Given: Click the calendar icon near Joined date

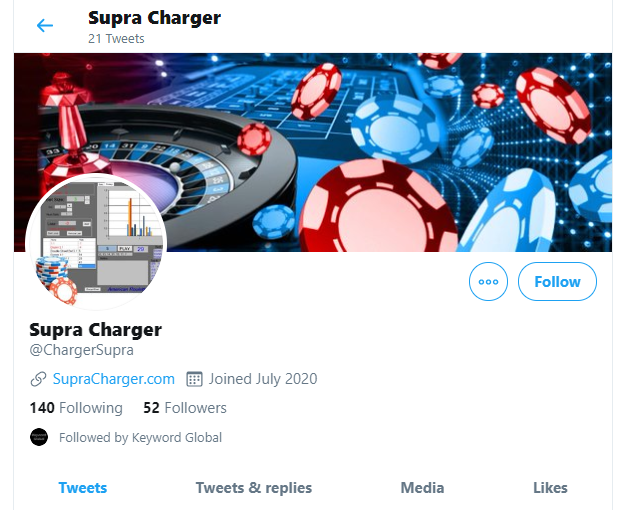Looking at the screenshot, I should click(194, 379).
